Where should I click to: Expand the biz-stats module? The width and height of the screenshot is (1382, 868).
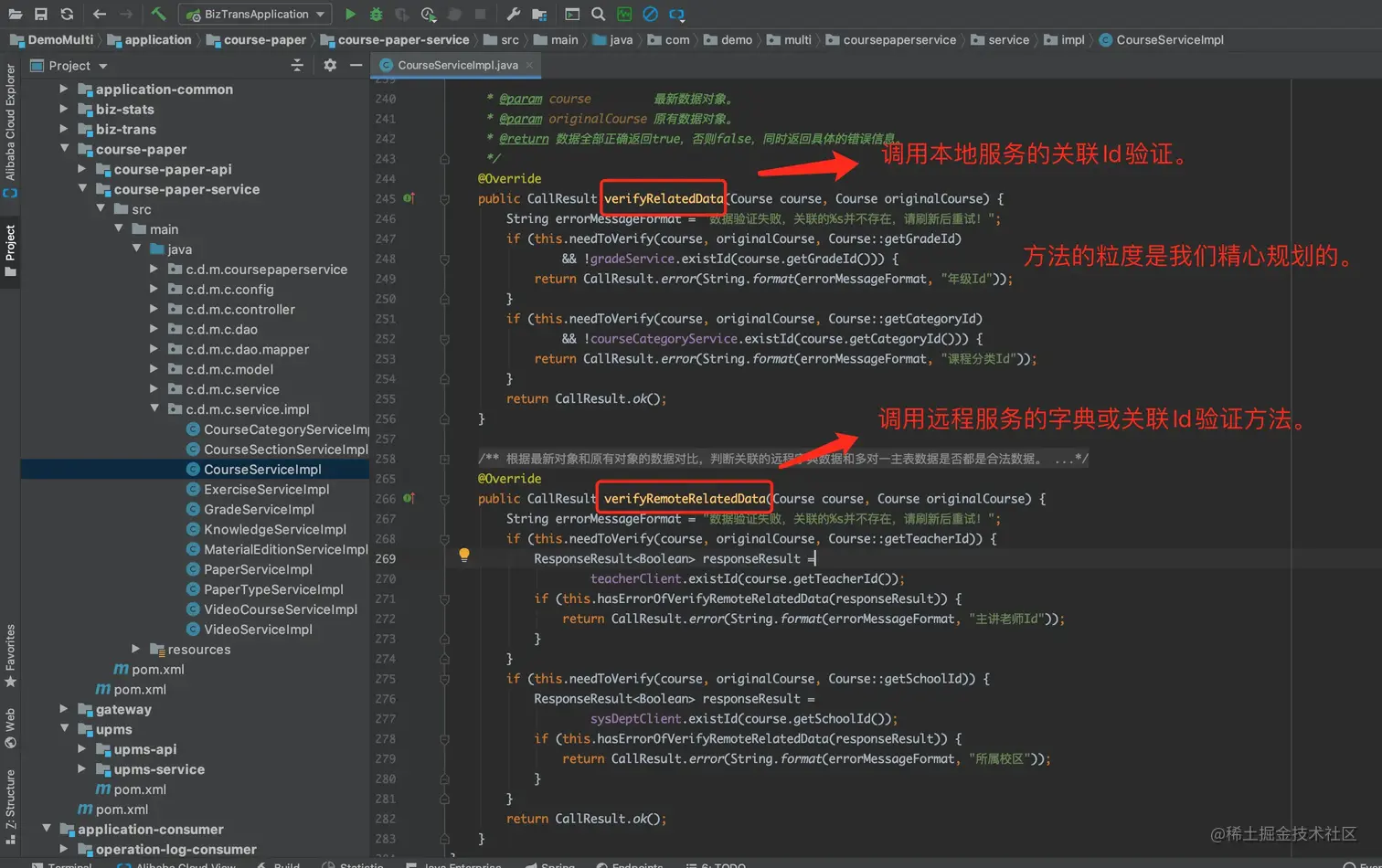click(64, 109)
